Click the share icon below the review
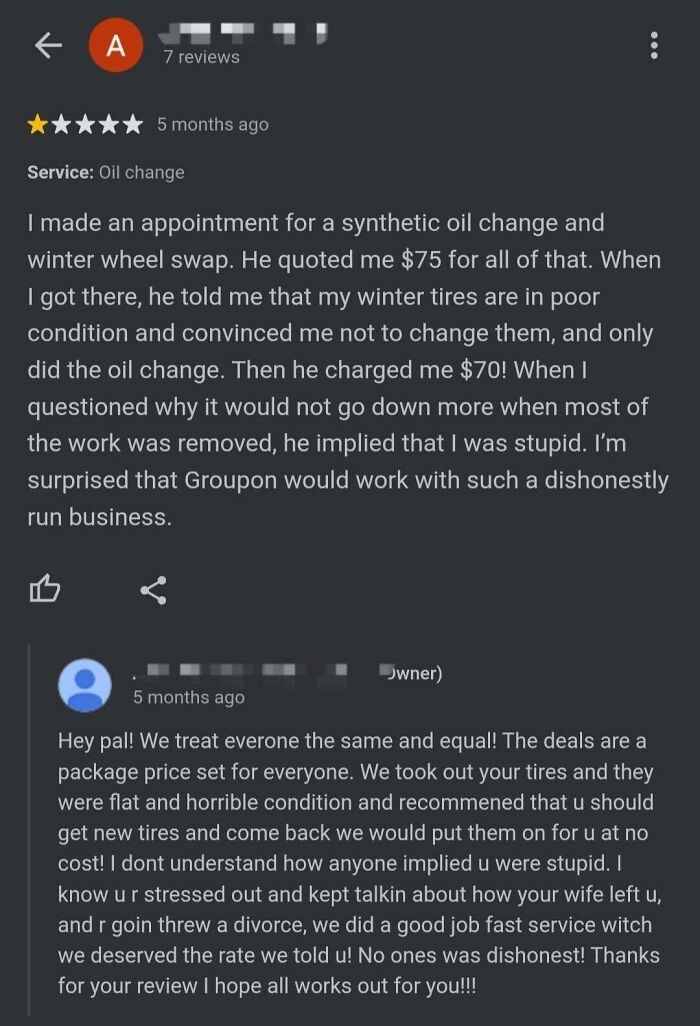700x1026 pixels. tap(152, 590)
